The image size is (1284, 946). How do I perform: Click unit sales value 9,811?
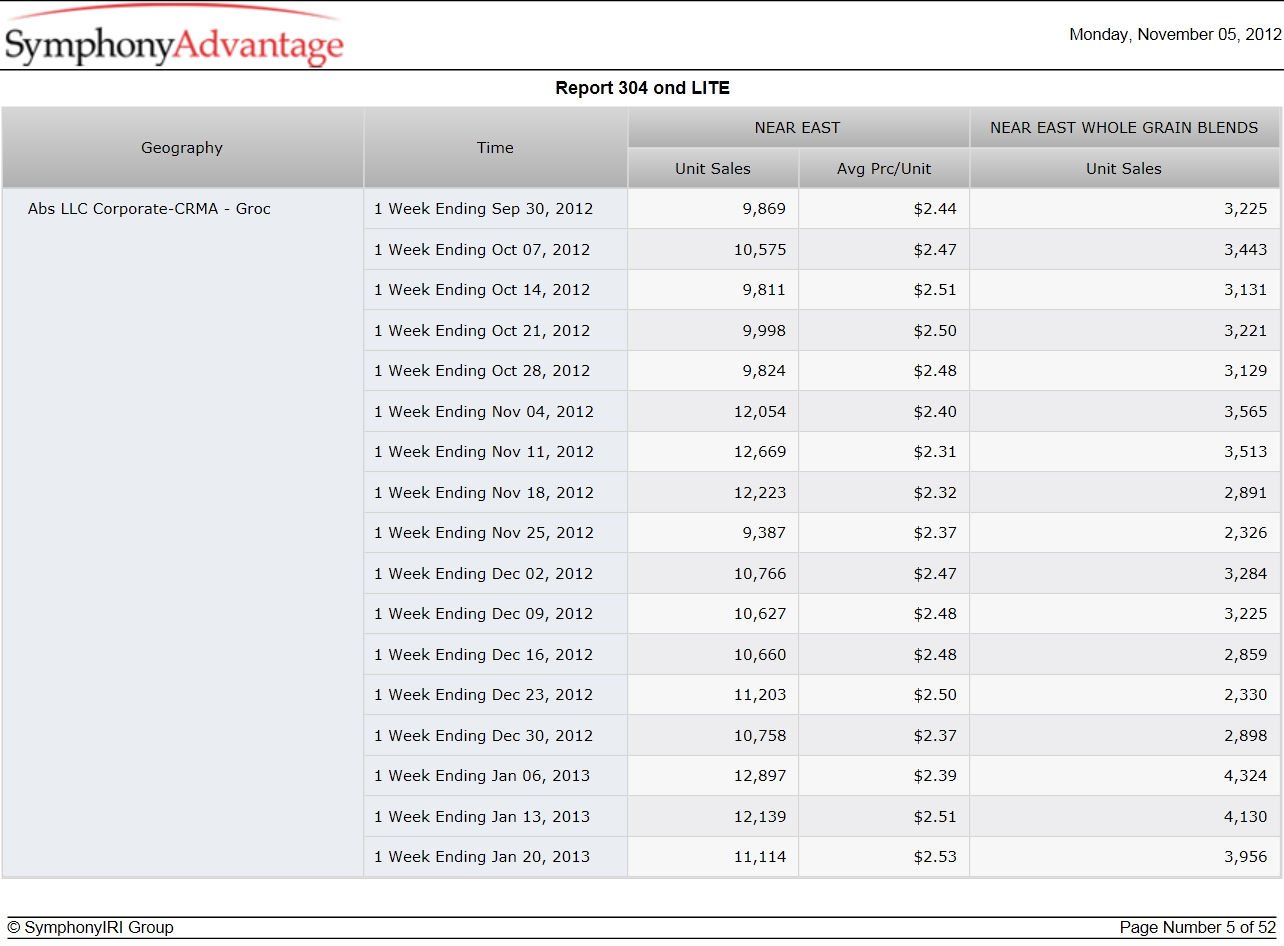pyautogui.click(x=764, y=290)
